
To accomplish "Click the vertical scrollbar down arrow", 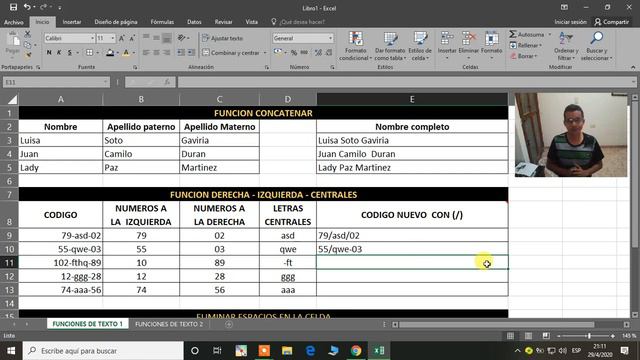I will 635,315.
